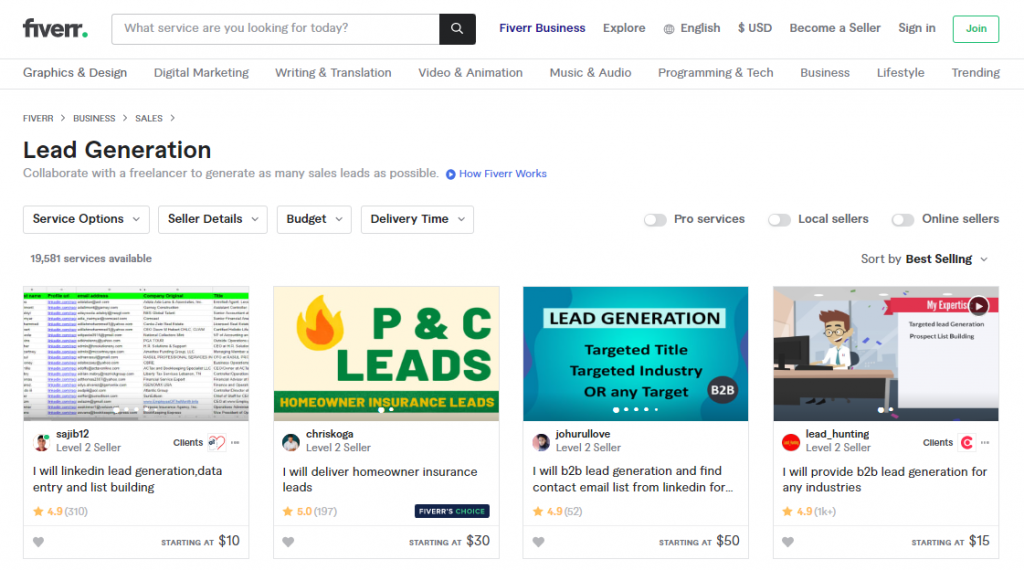1024x570 pixels.
Task: Open the Fiverr Business link
Action: (542, 28)
